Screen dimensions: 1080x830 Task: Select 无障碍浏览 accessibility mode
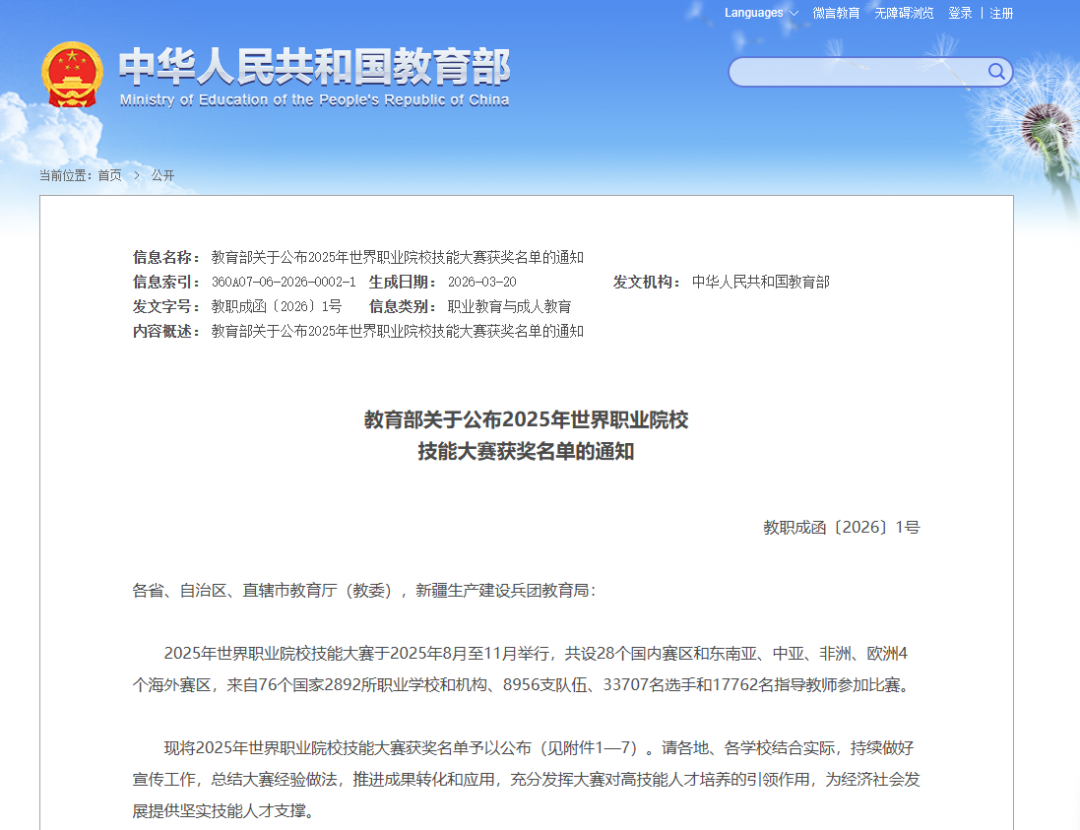pos(904,13)
